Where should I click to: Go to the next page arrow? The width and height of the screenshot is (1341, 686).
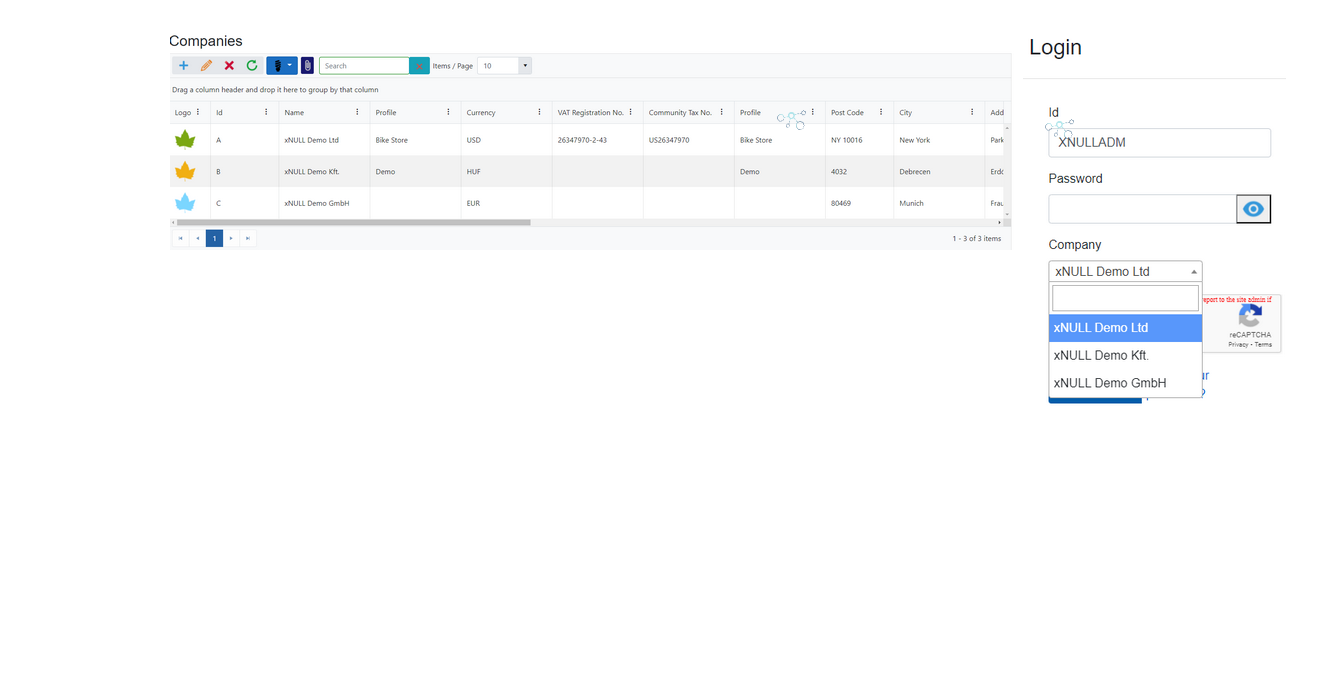(231, 238)
